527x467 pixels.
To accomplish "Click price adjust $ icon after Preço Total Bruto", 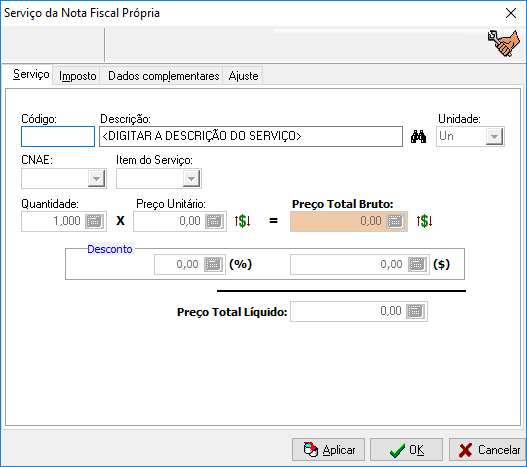I will pos(424,221).
